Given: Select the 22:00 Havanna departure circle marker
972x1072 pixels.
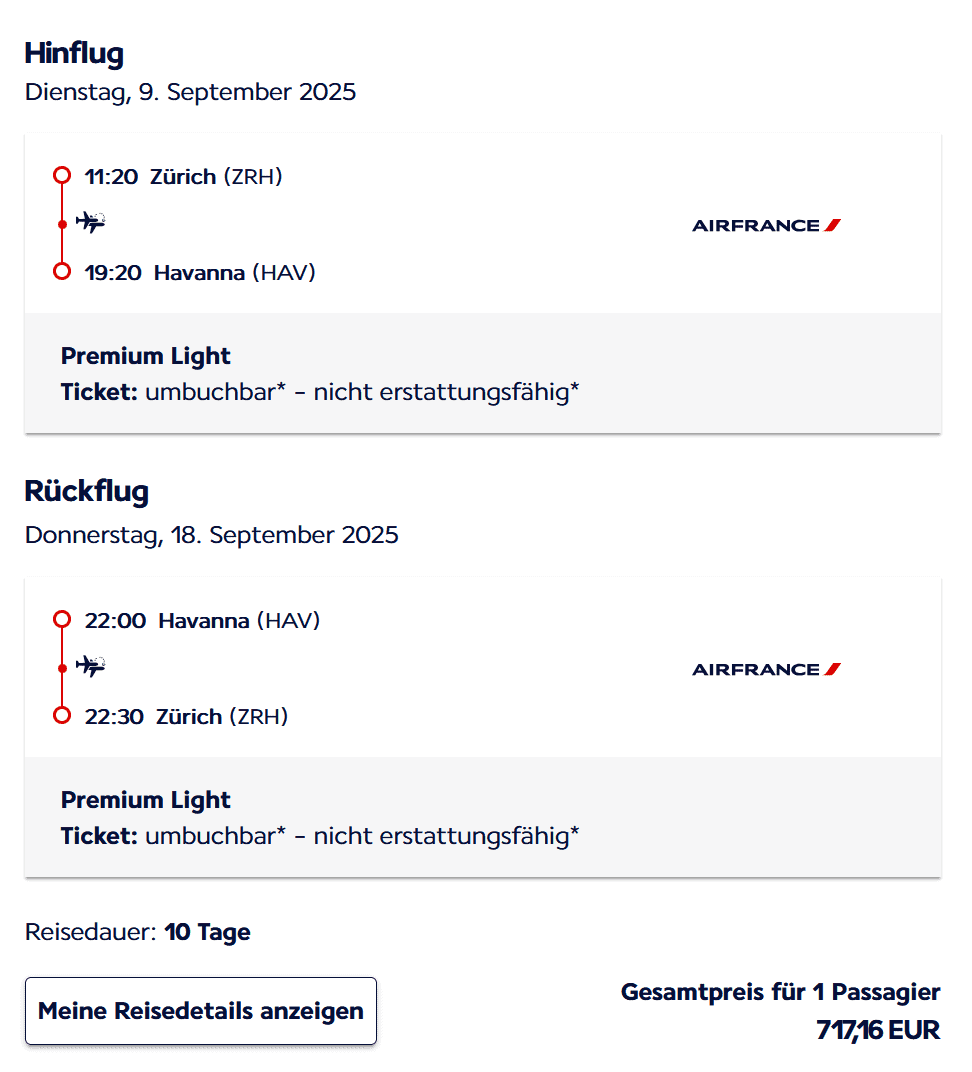Looking at the screenshot, I should coord(62,619).
